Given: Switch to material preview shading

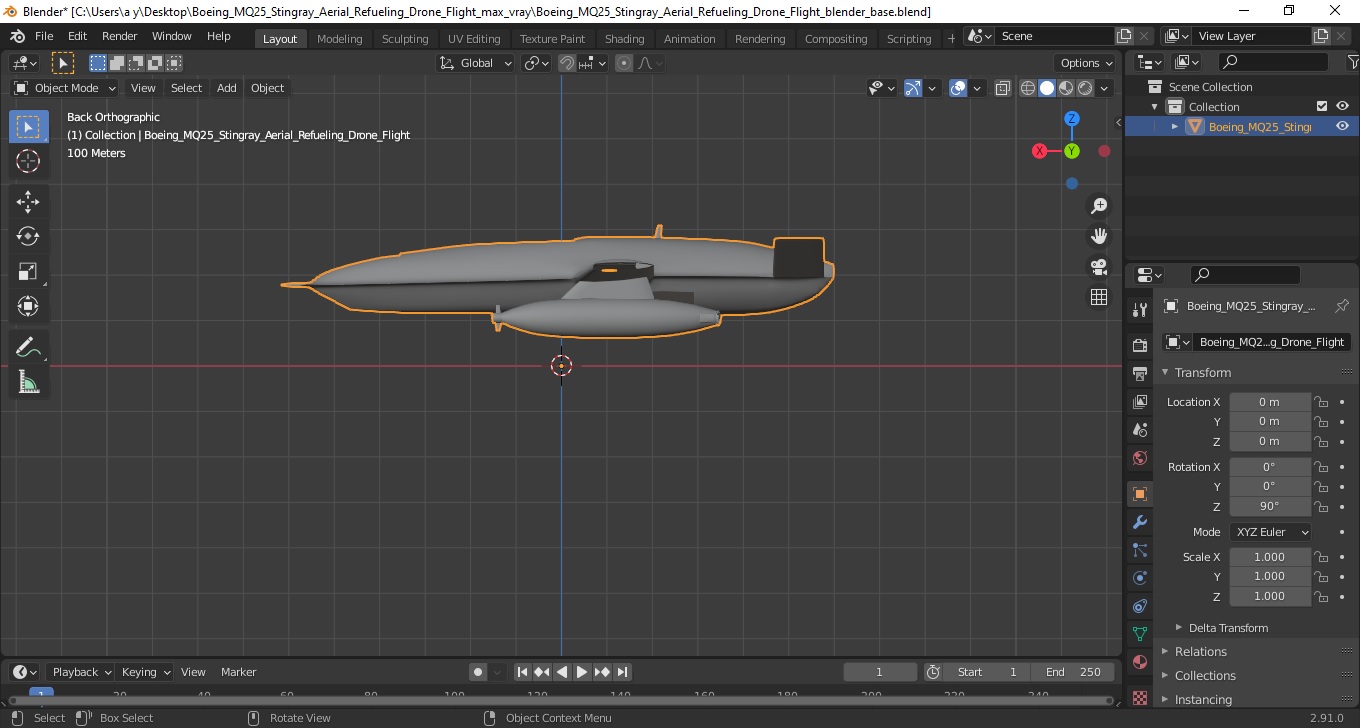Looking at the screenshot, I should pos(1066,88).
